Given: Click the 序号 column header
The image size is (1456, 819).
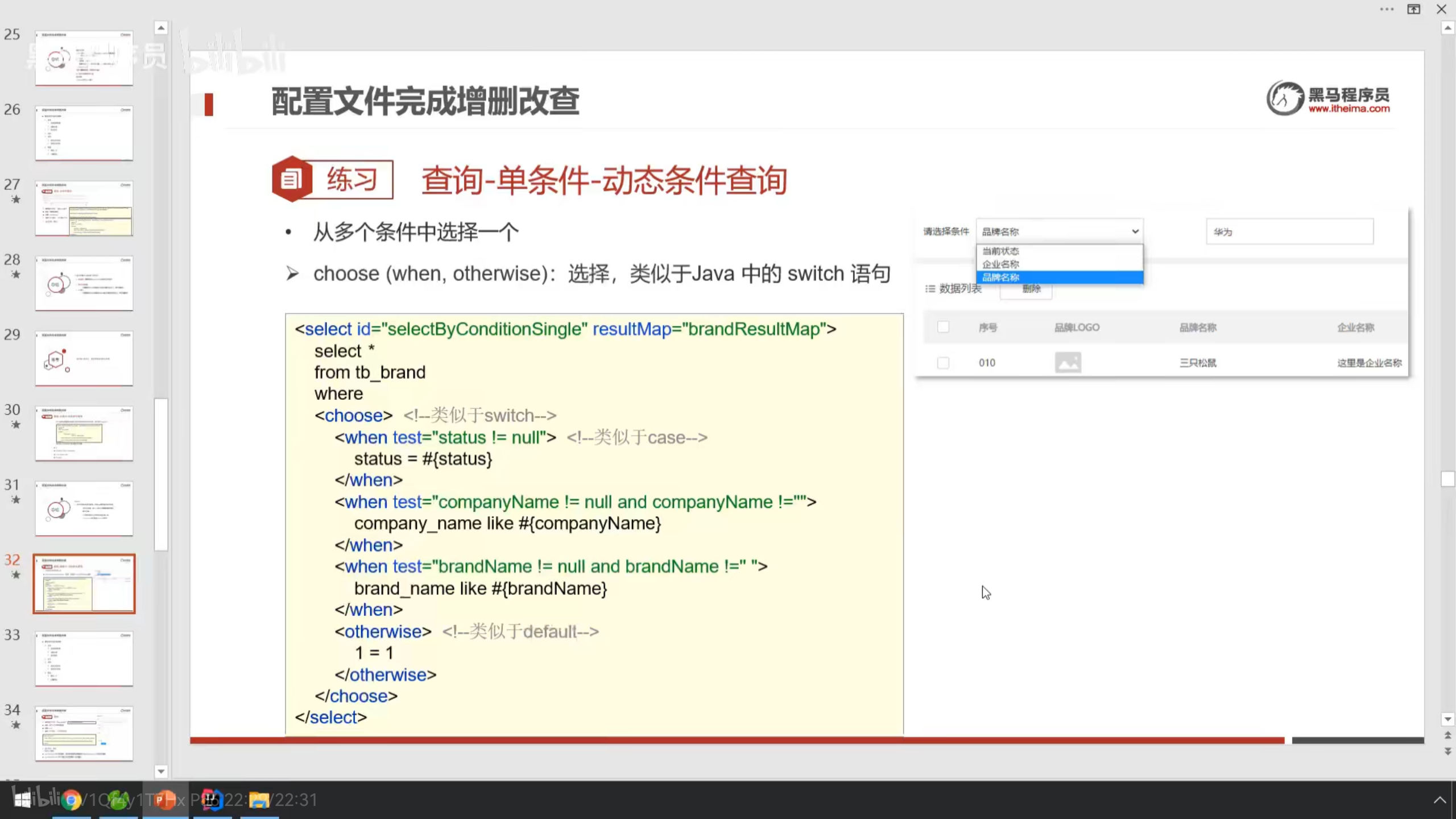Looking at the screenshot, I should (x=988, y=327).
